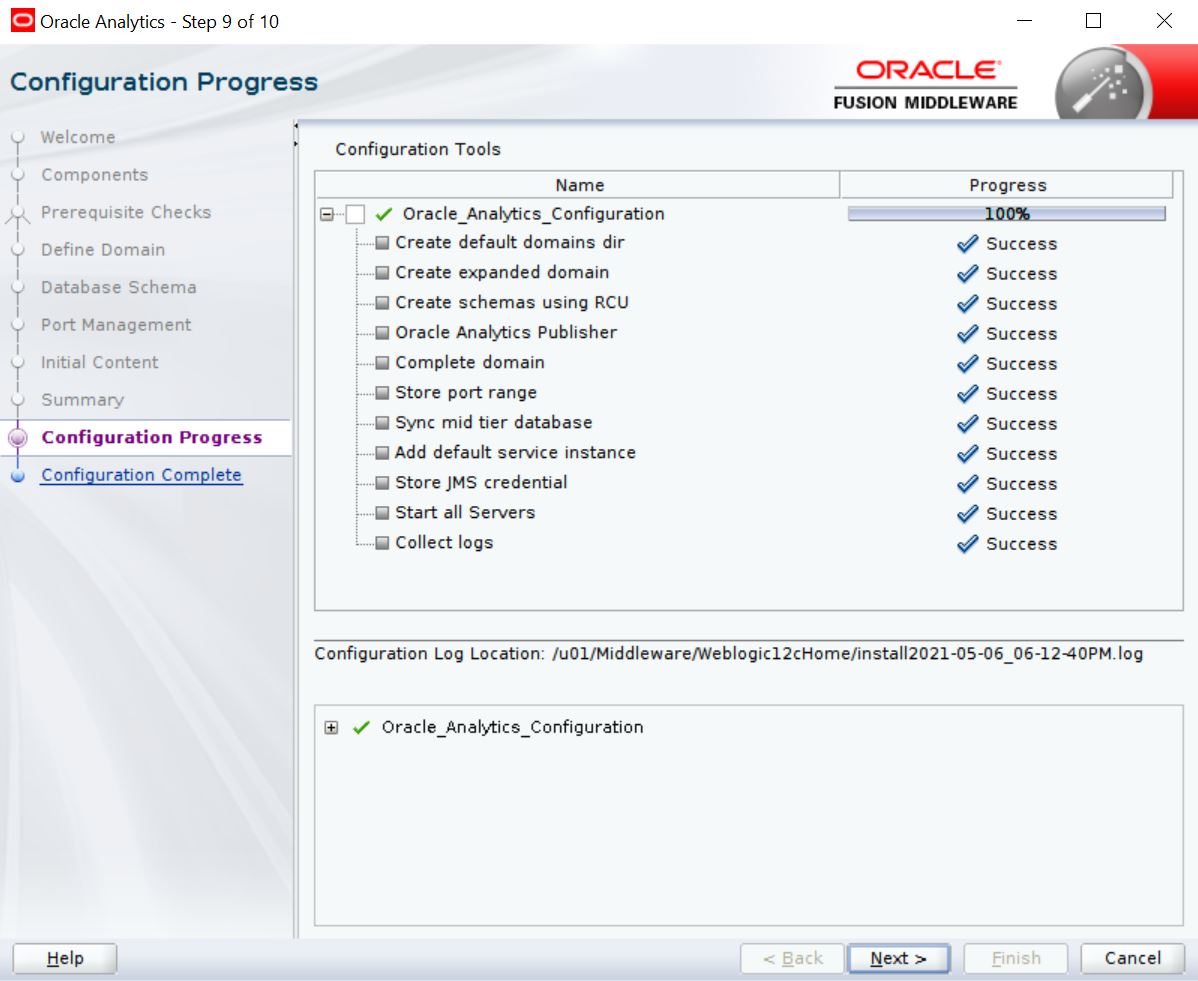Click the 100% progress bar
This screenshot has width=1198, height=981.
coord(1007,214)
